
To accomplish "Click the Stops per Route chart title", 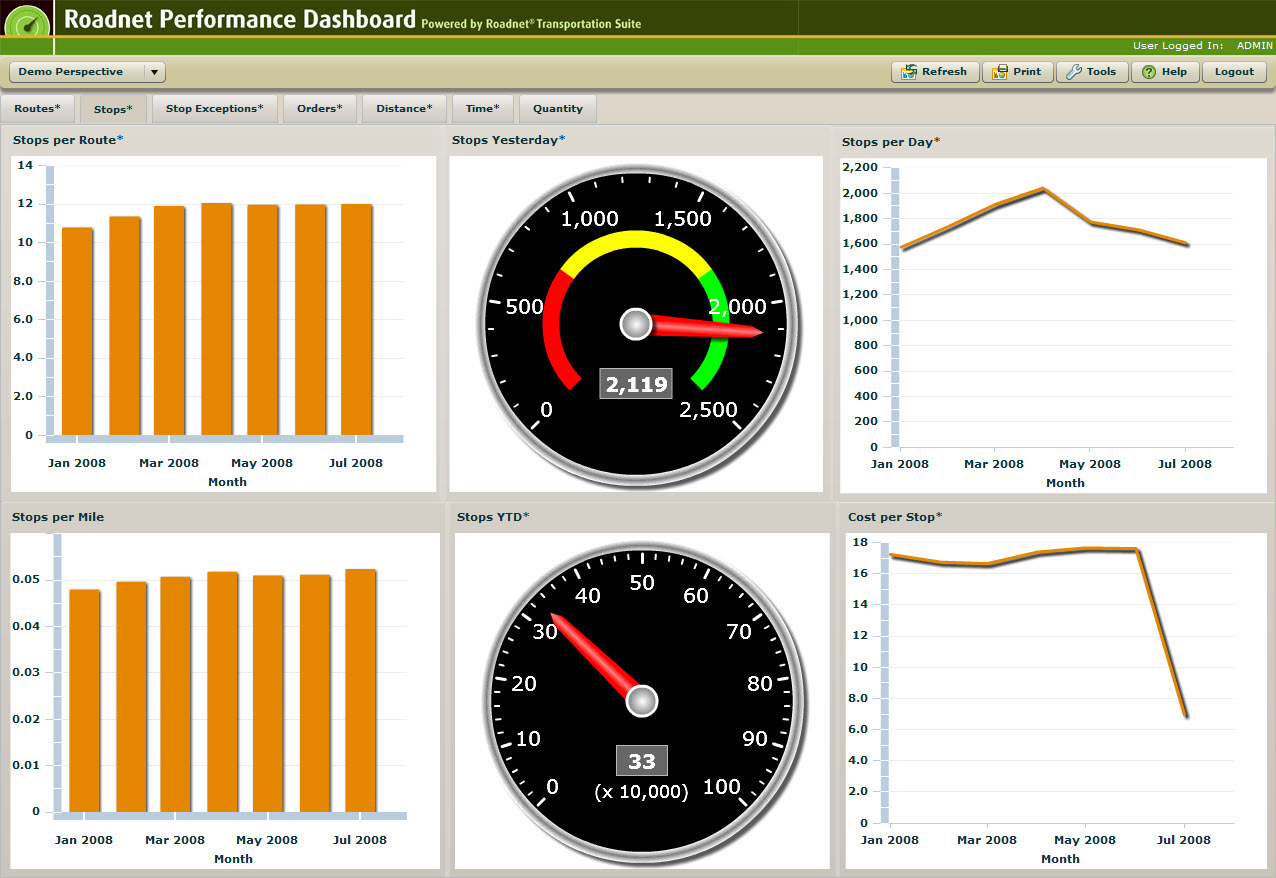I will (68, 140).
